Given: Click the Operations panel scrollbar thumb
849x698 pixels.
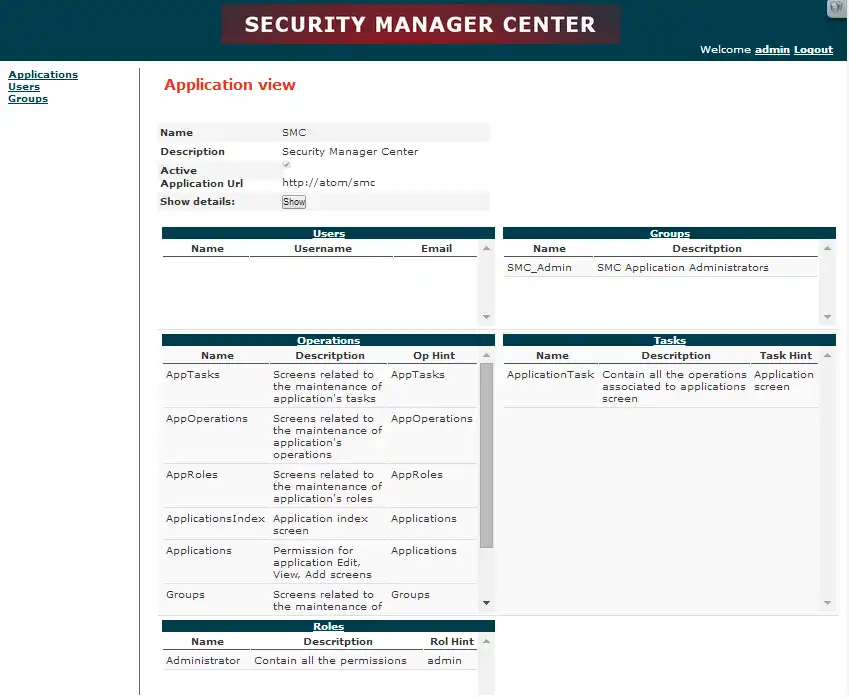Looking at the screenshot, I should (x=486, y=455).
